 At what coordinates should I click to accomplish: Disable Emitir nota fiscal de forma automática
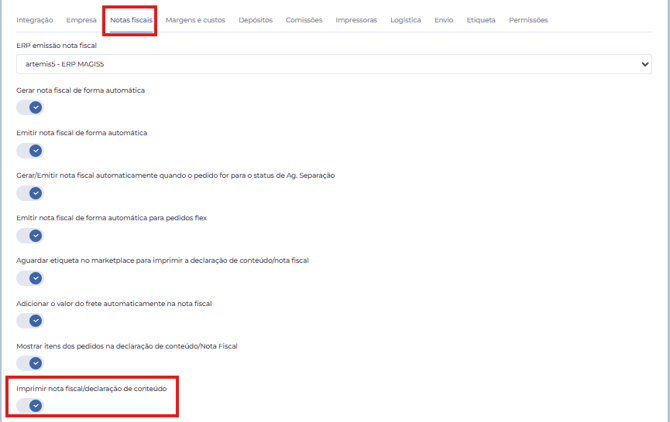point(31,151)
